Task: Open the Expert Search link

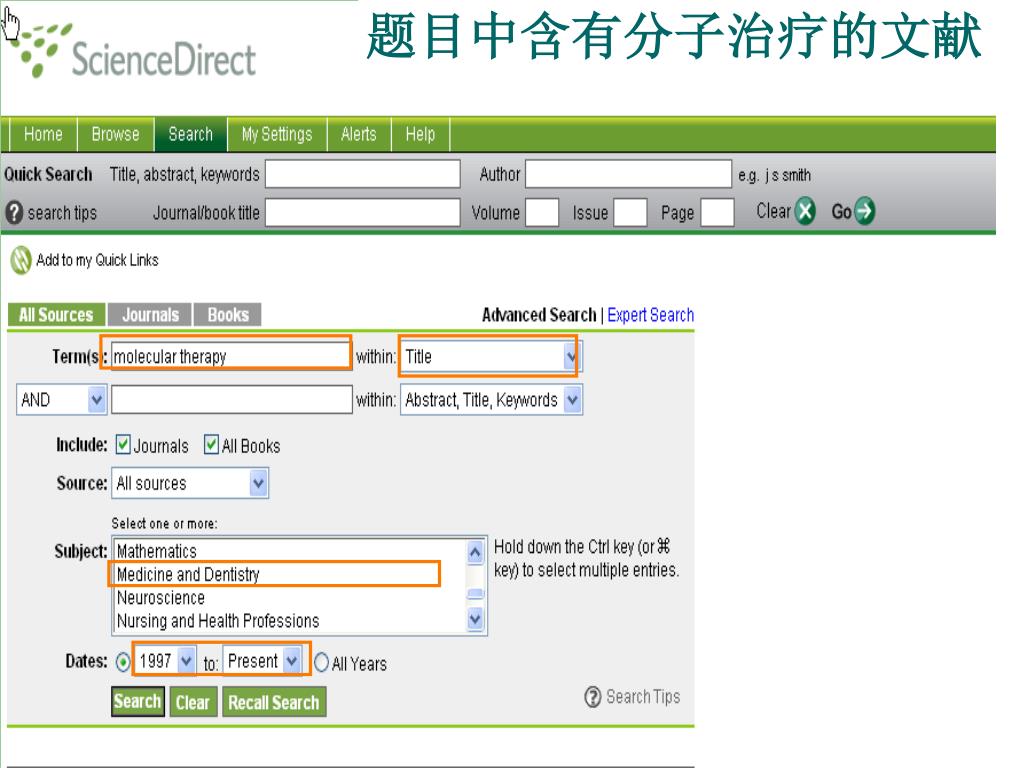Action: [x=650, y=315]
